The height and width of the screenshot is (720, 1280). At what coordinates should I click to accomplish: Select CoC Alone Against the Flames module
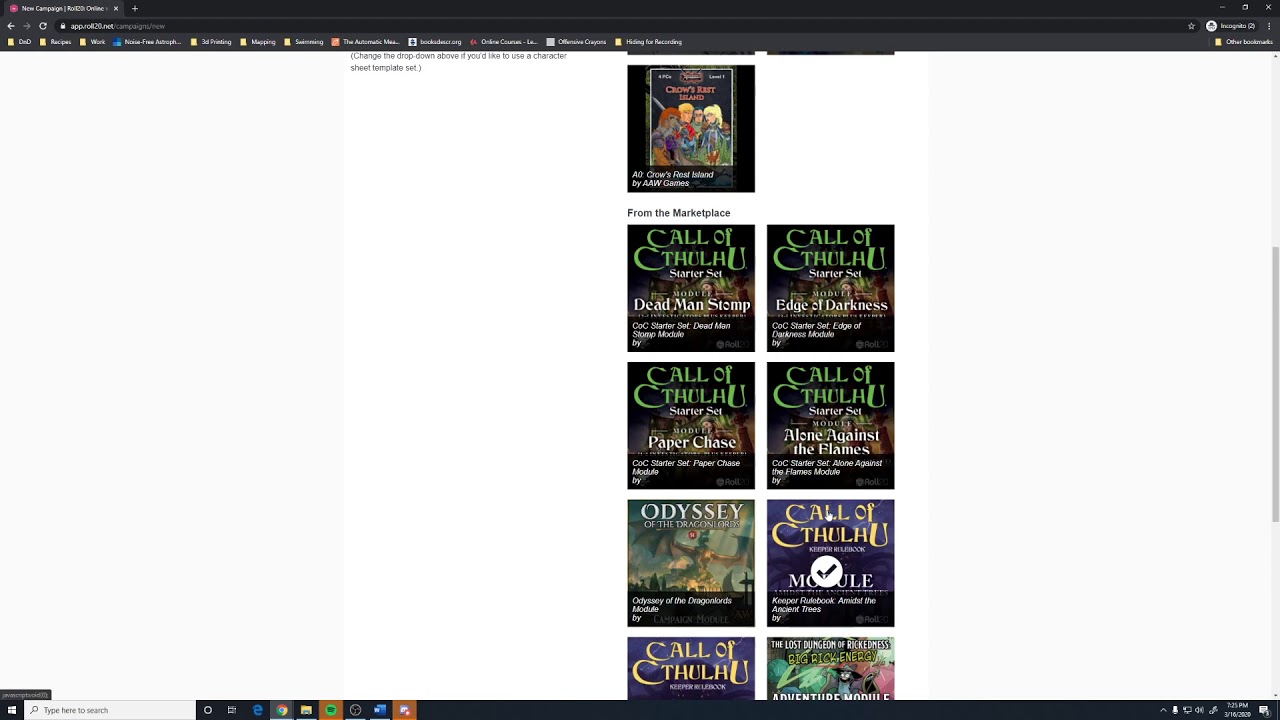[x=830, y=425]
